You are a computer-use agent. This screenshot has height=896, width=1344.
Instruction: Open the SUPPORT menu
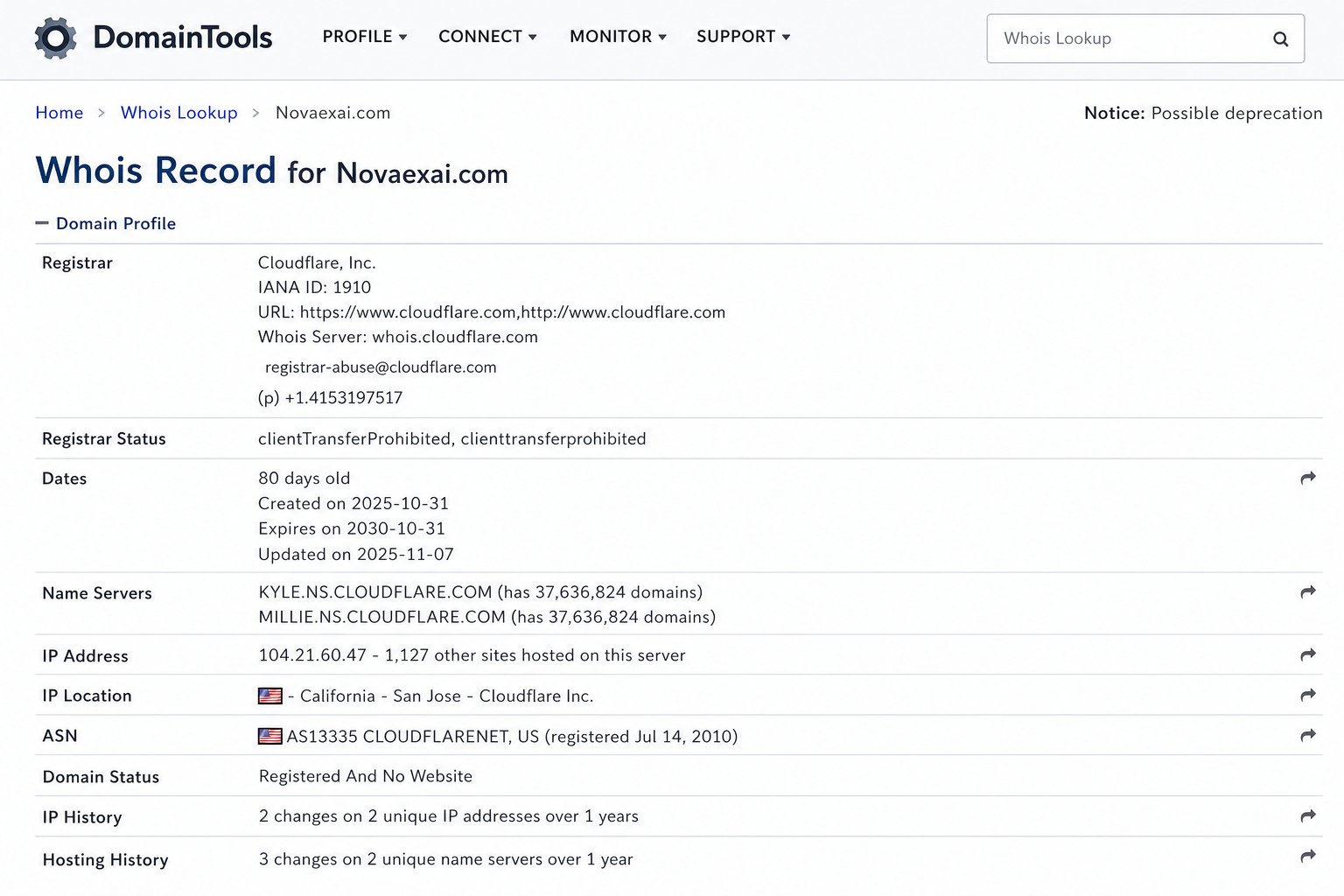pos(744,37)
